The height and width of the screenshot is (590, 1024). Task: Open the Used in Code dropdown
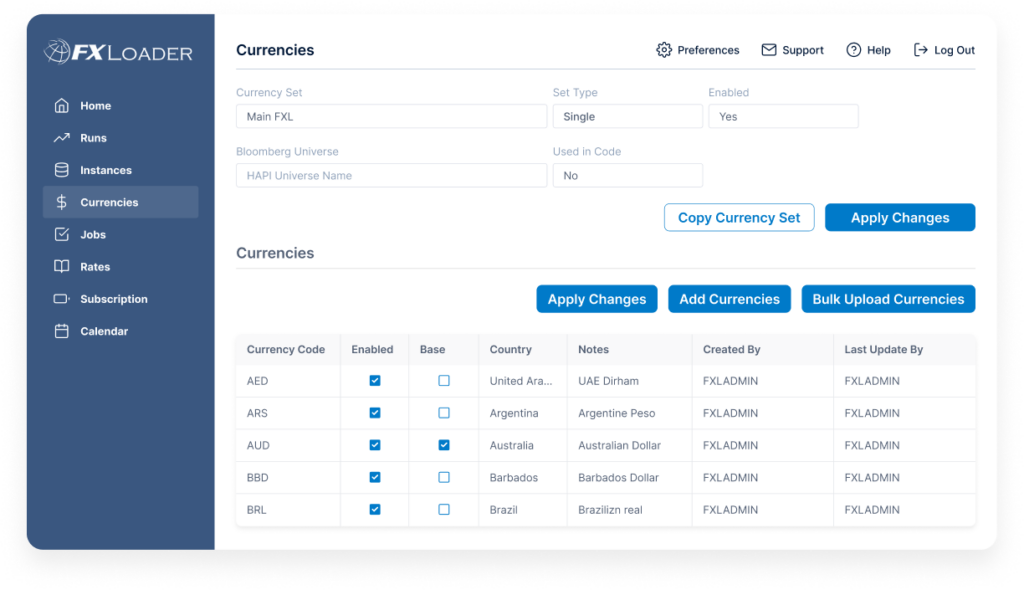point(627,175)
